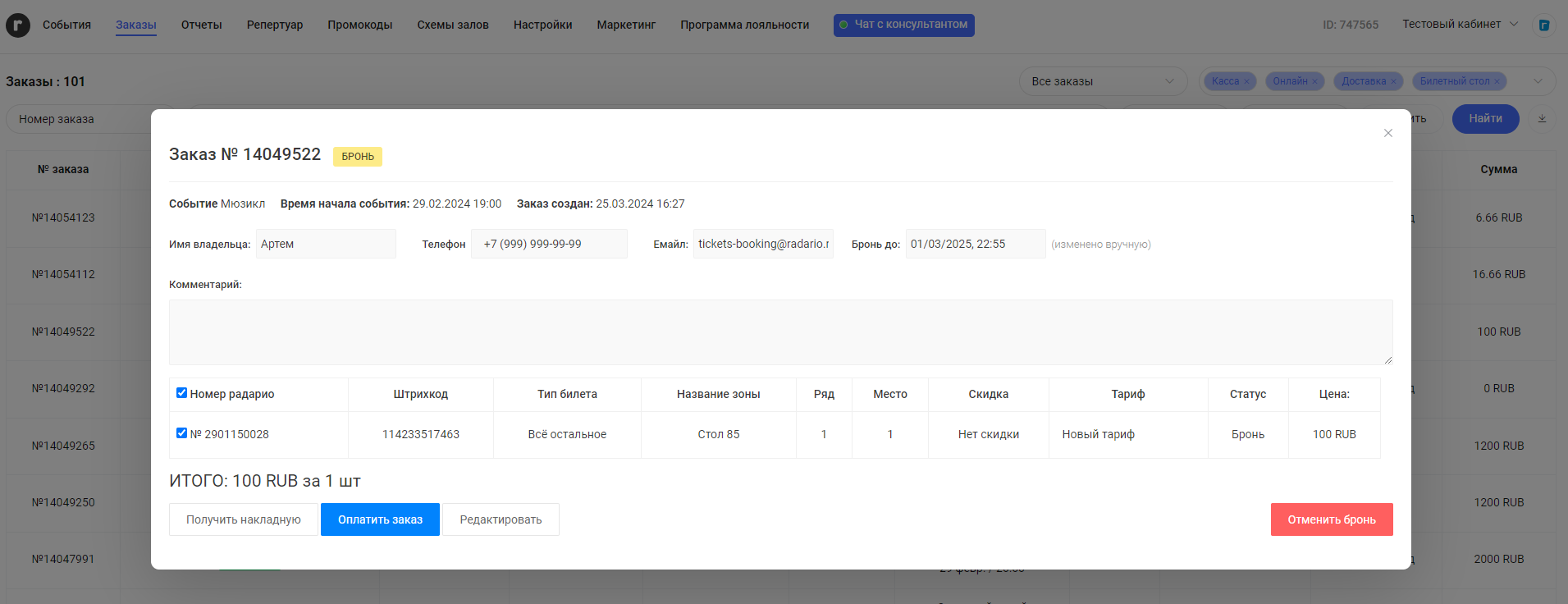Click the Редактировать button
The height and width of the screenshot is (604, 1568).
click(501, 519)
